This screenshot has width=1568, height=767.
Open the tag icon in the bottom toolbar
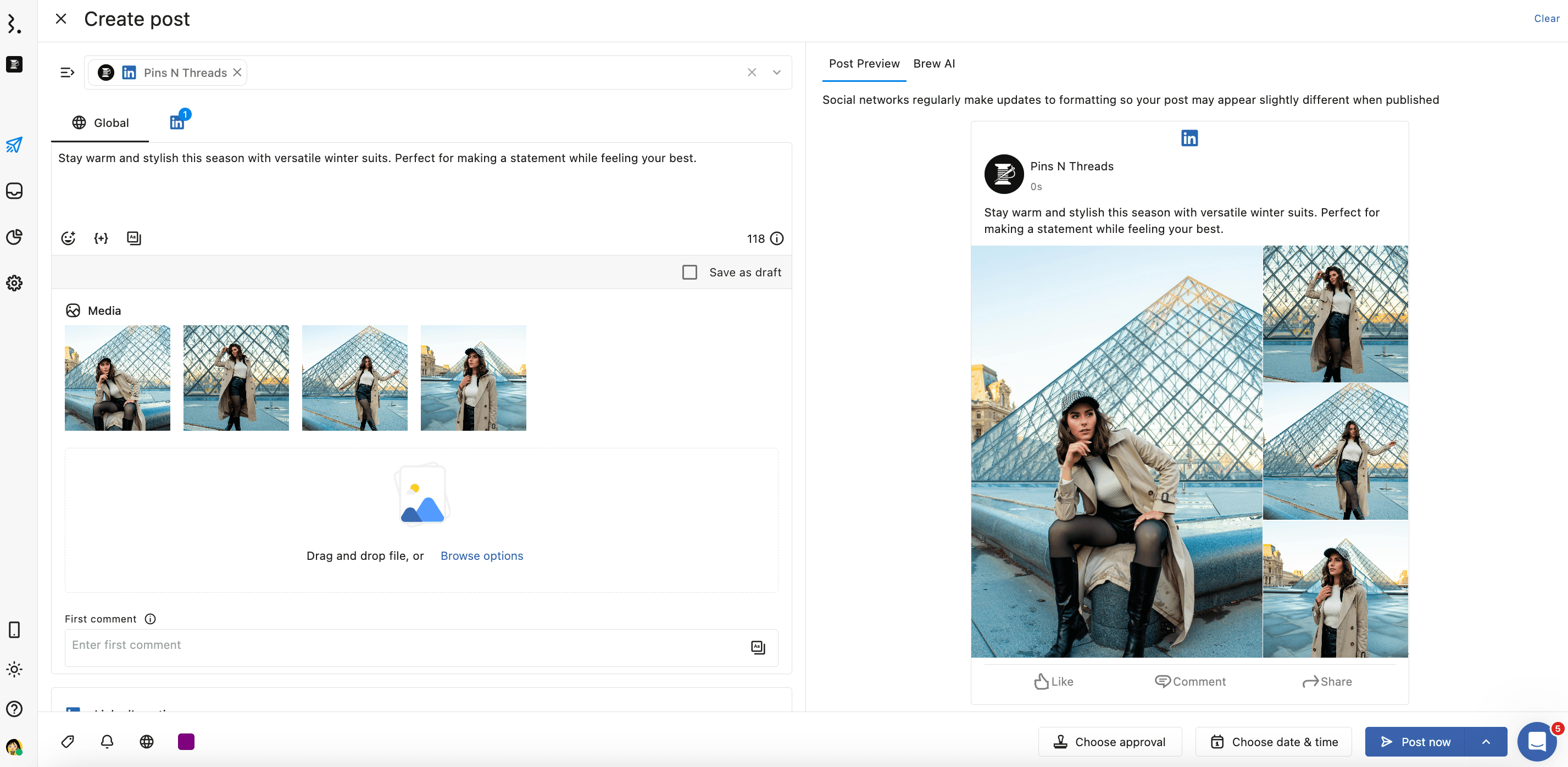[x=68, y=741]
